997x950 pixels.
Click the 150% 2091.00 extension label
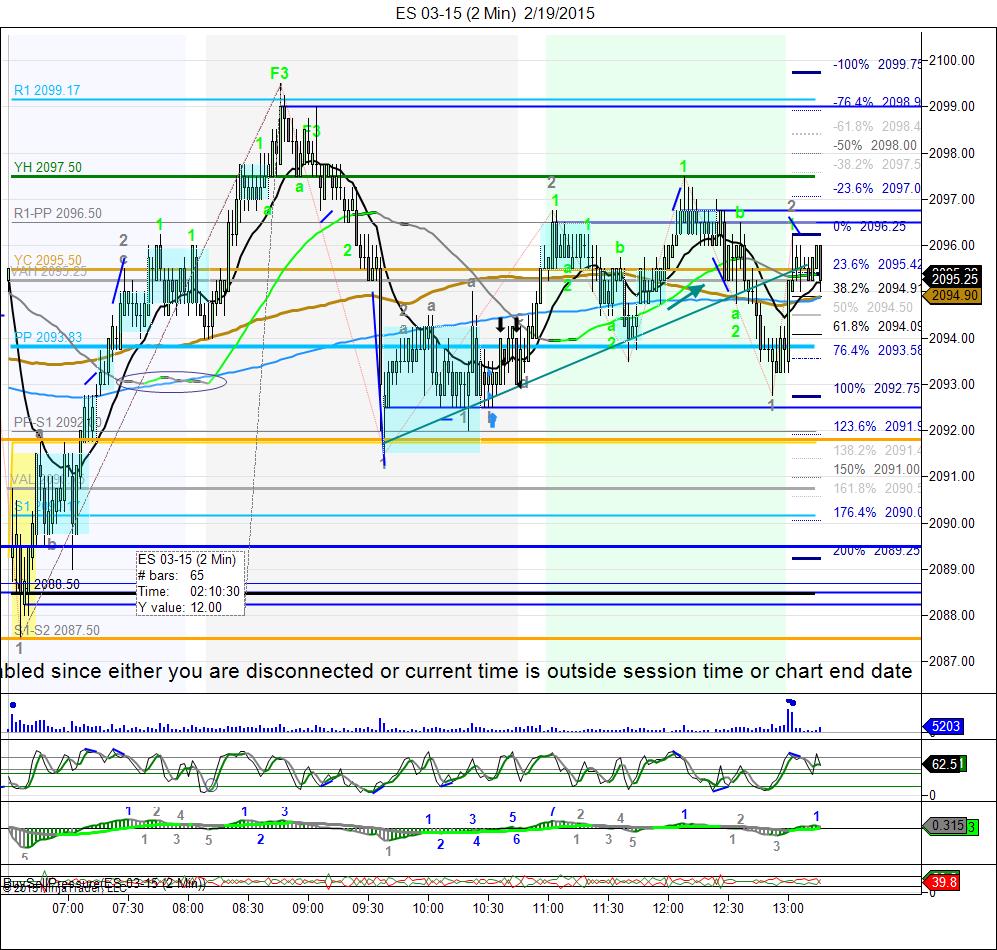tap(876, 469)
